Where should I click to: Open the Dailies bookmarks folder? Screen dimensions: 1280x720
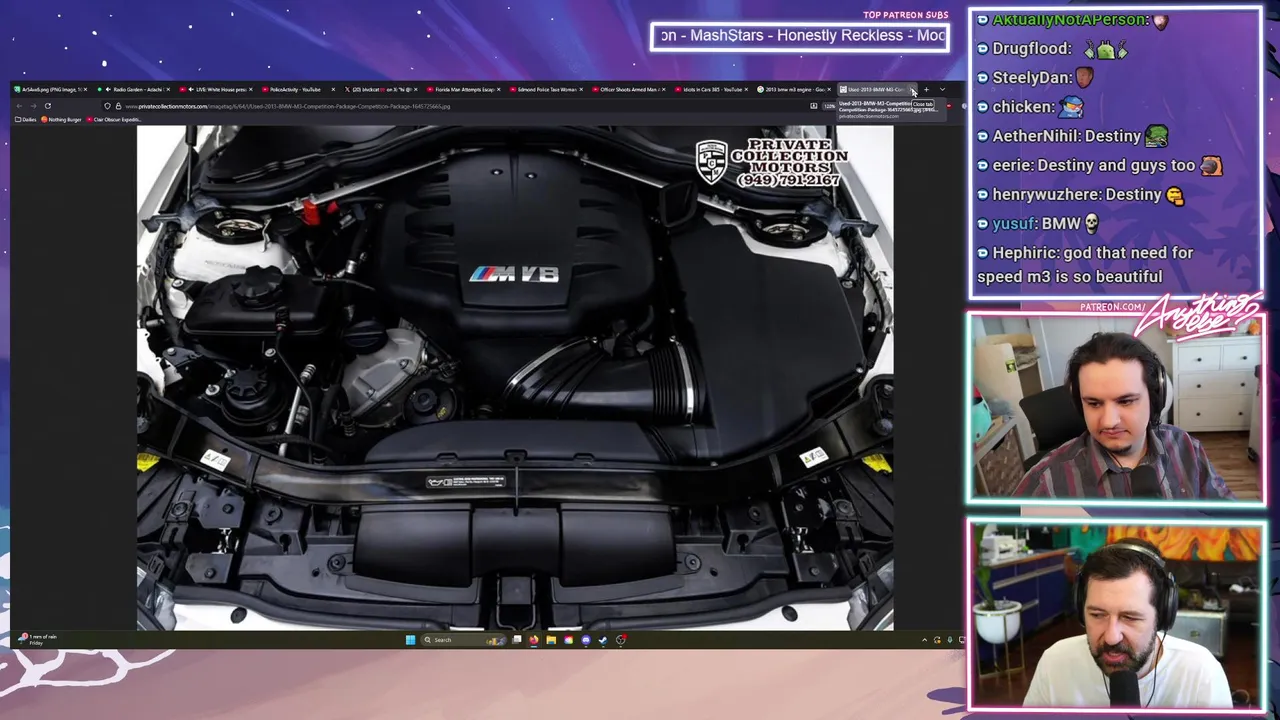pyautogui.click(x=27, y=119)
